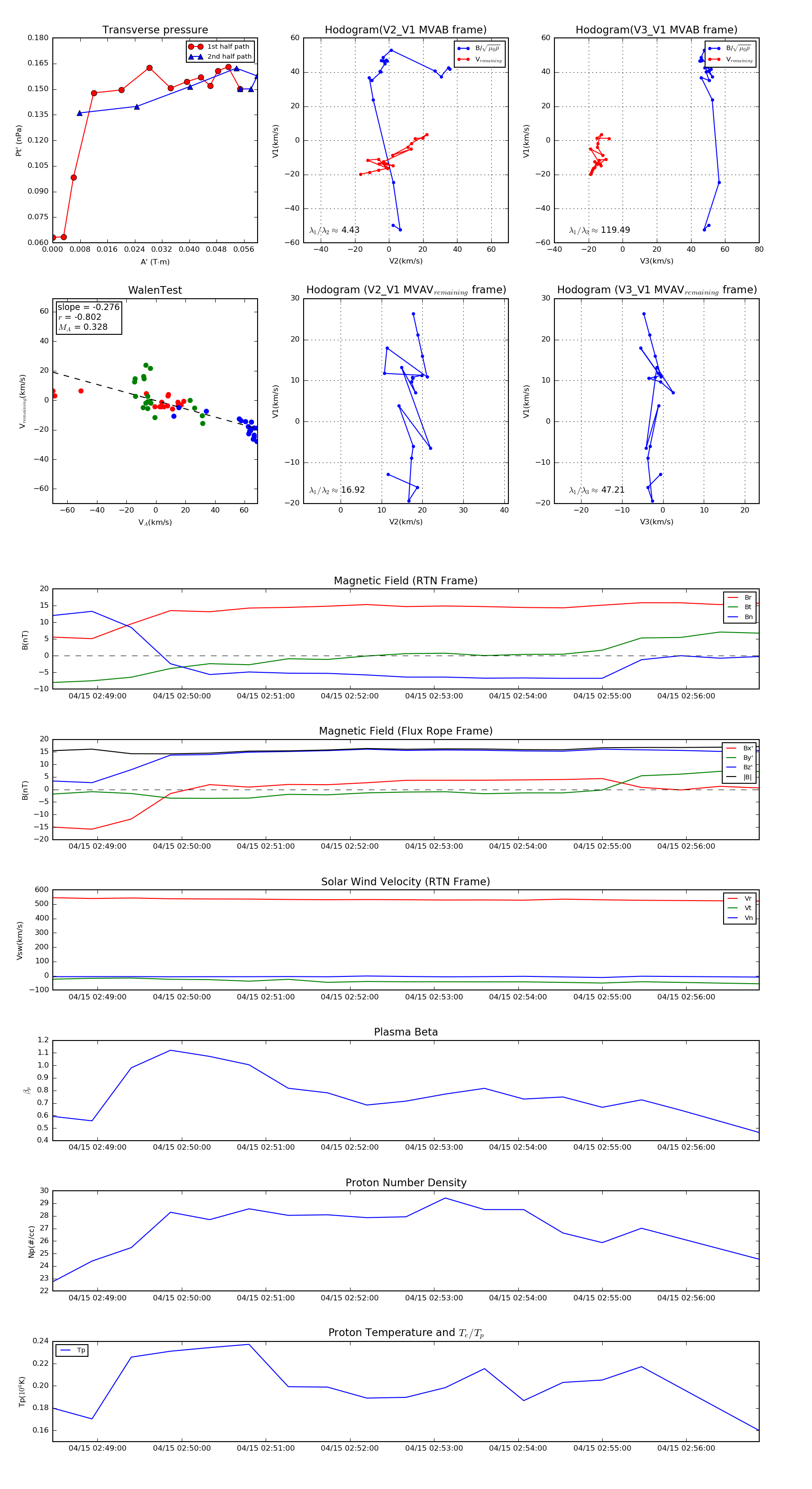The image size is (812, 1489).
Task: Click the 'Pt' (nPa)' y-axis label
Action: pos(18,140)
